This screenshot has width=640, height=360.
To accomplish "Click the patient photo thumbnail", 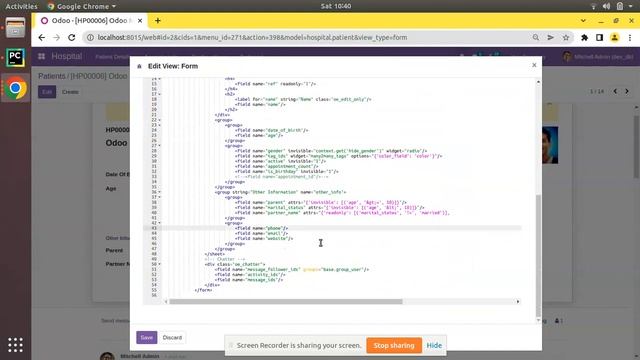I will click(550, 145).
